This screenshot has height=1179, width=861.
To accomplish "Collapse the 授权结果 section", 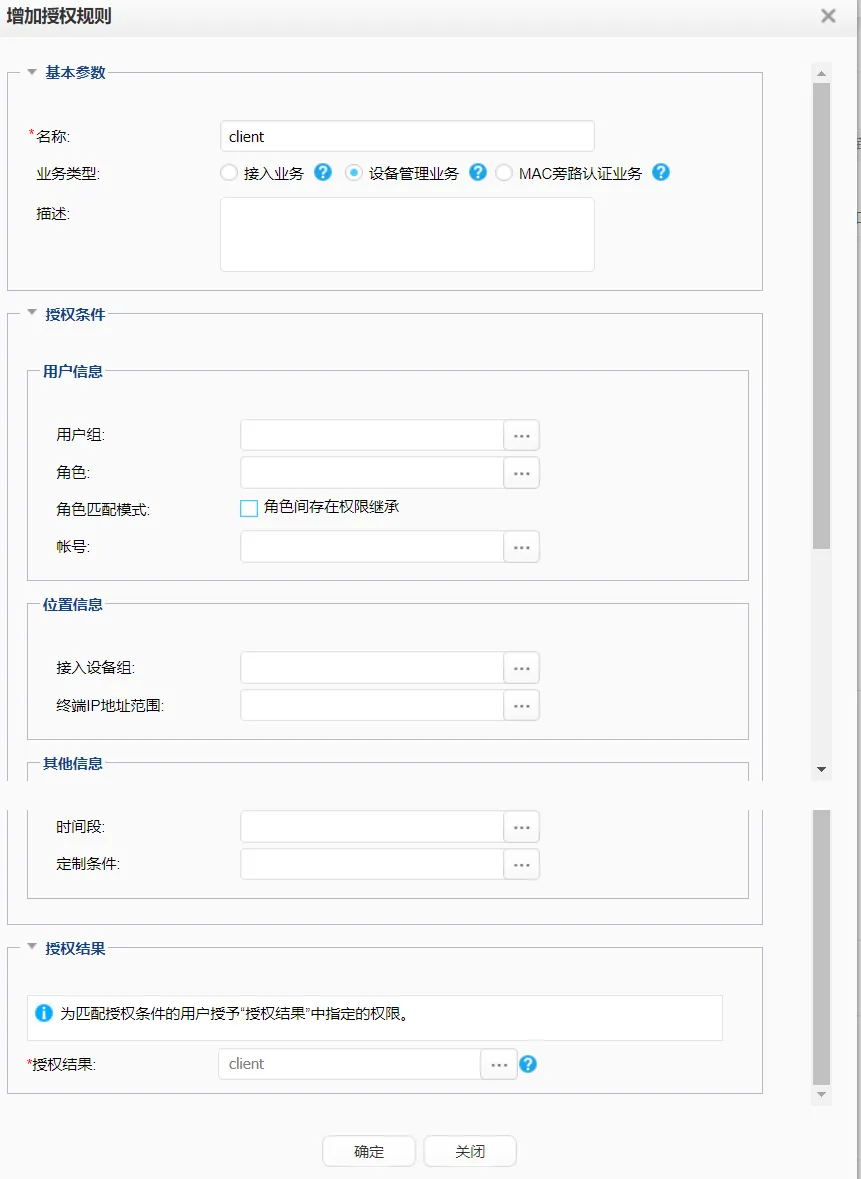I will pos(32,947).
